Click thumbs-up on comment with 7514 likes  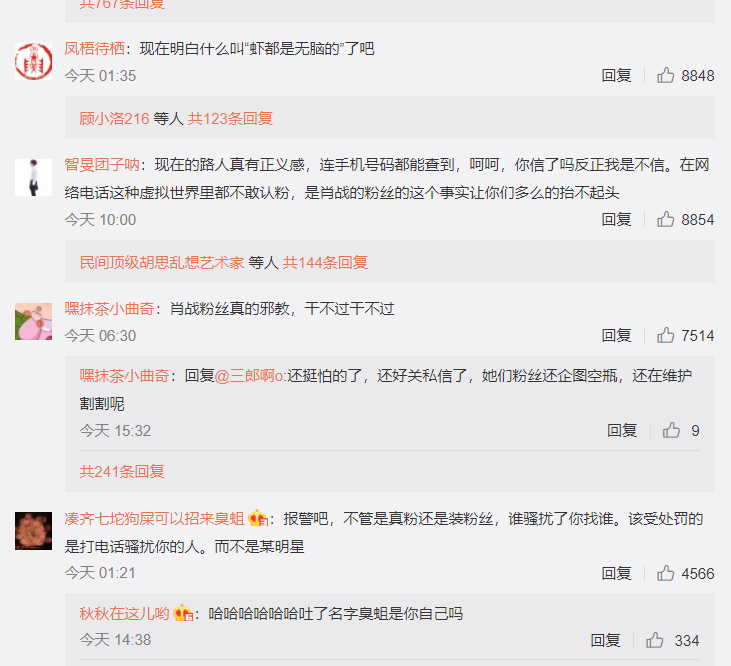click(x=665, y=335)
